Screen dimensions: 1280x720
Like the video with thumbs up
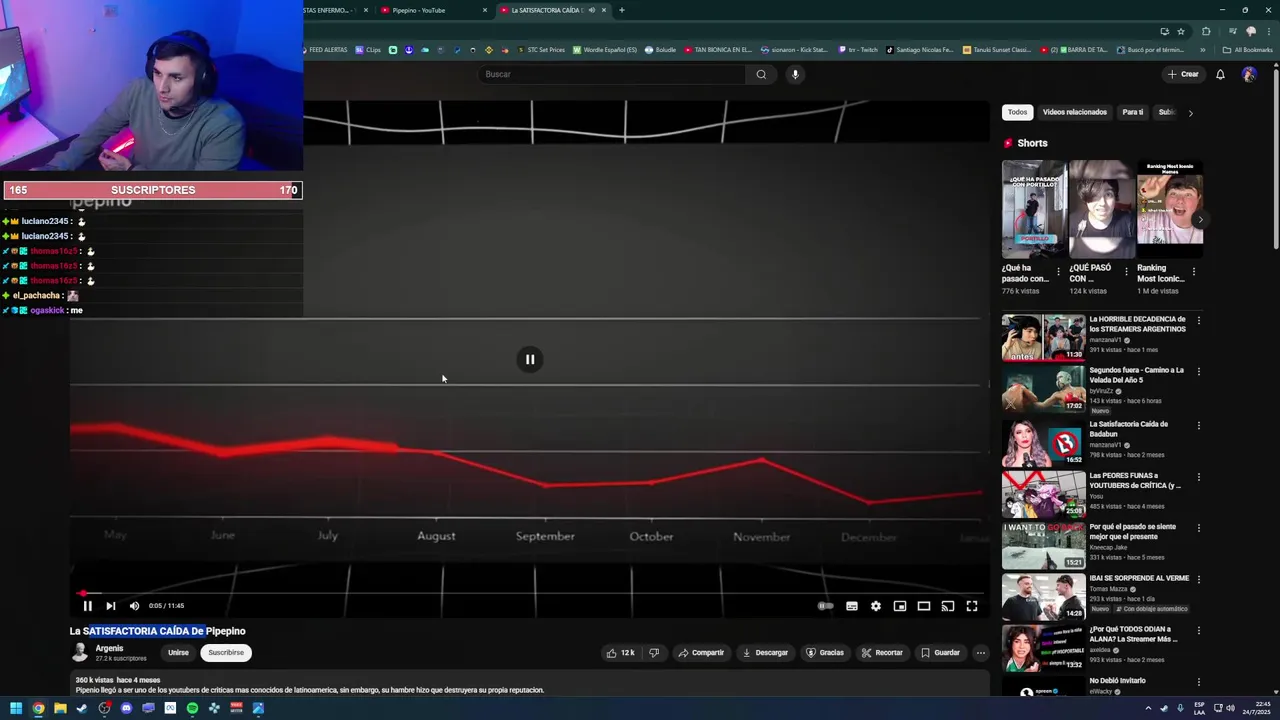[620, 653]
